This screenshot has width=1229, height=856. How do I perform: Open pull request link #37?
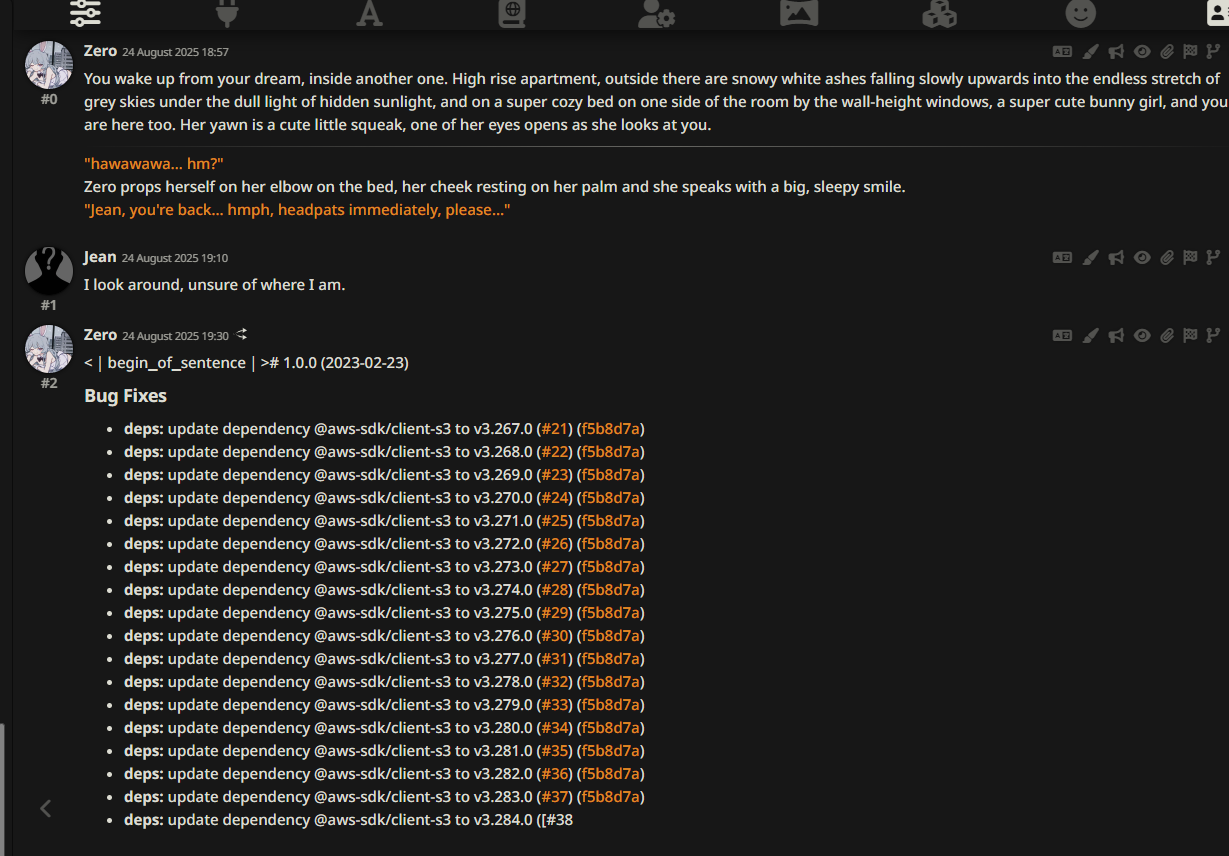click(x=556, y=797)
